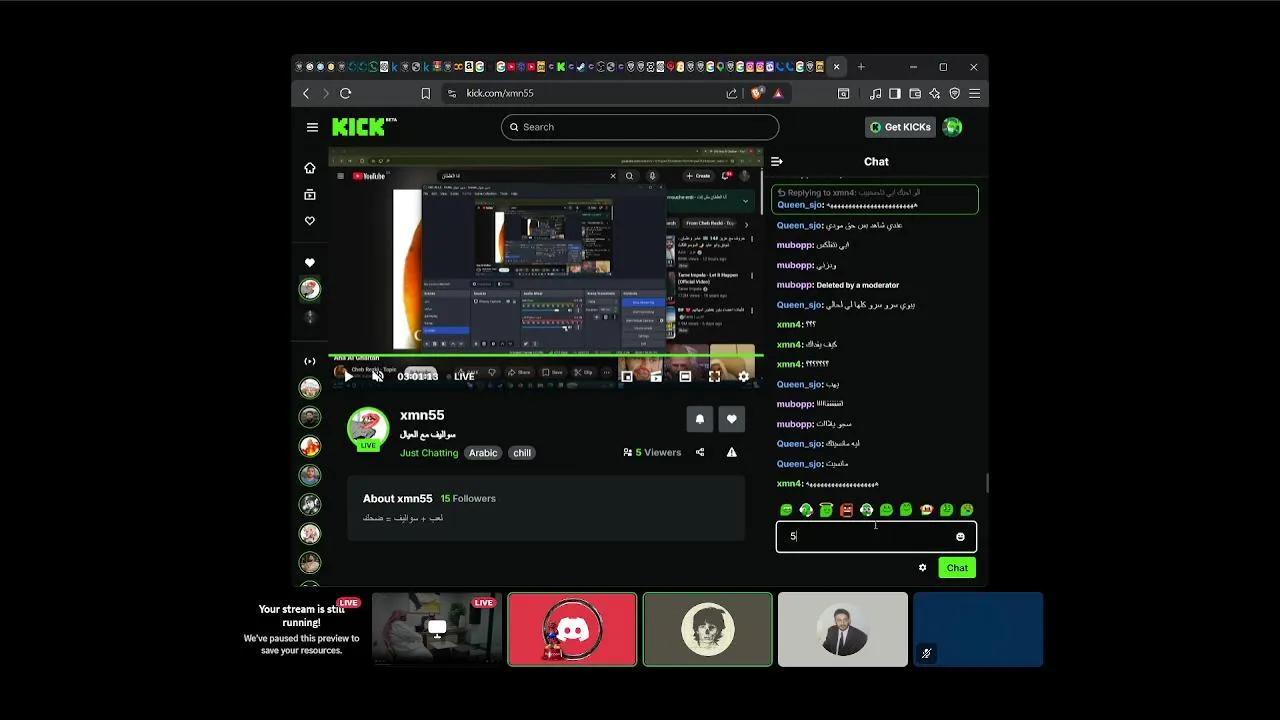The height and width of the screenshot is (720, 1280).
Task: Open stream player settings gear
Action: pyautogui.click(x=743, y=376)
